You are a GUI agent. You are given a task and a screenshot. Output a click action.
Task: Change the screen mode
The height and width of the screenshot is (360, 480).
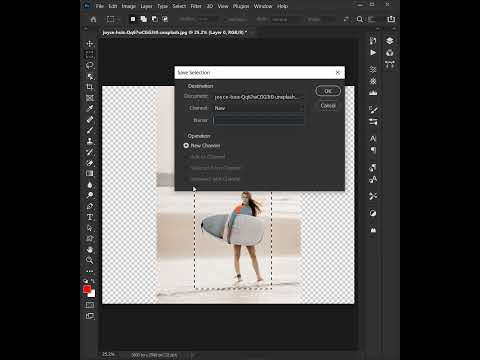coord(90,316)
